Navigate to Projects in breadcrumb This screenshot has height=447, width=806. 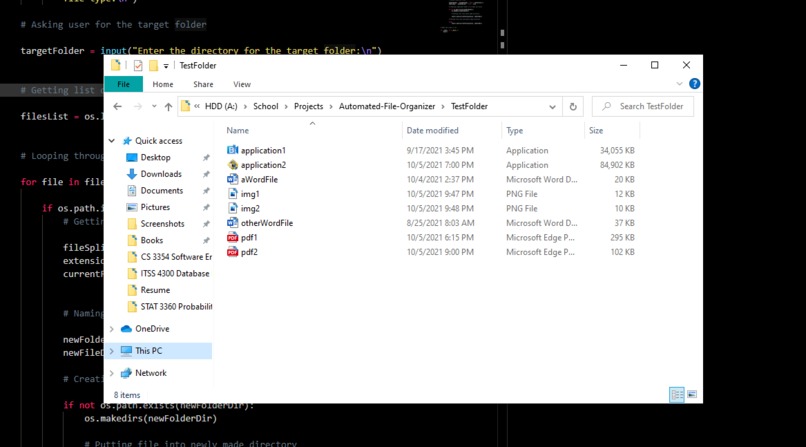coord(308,106)
